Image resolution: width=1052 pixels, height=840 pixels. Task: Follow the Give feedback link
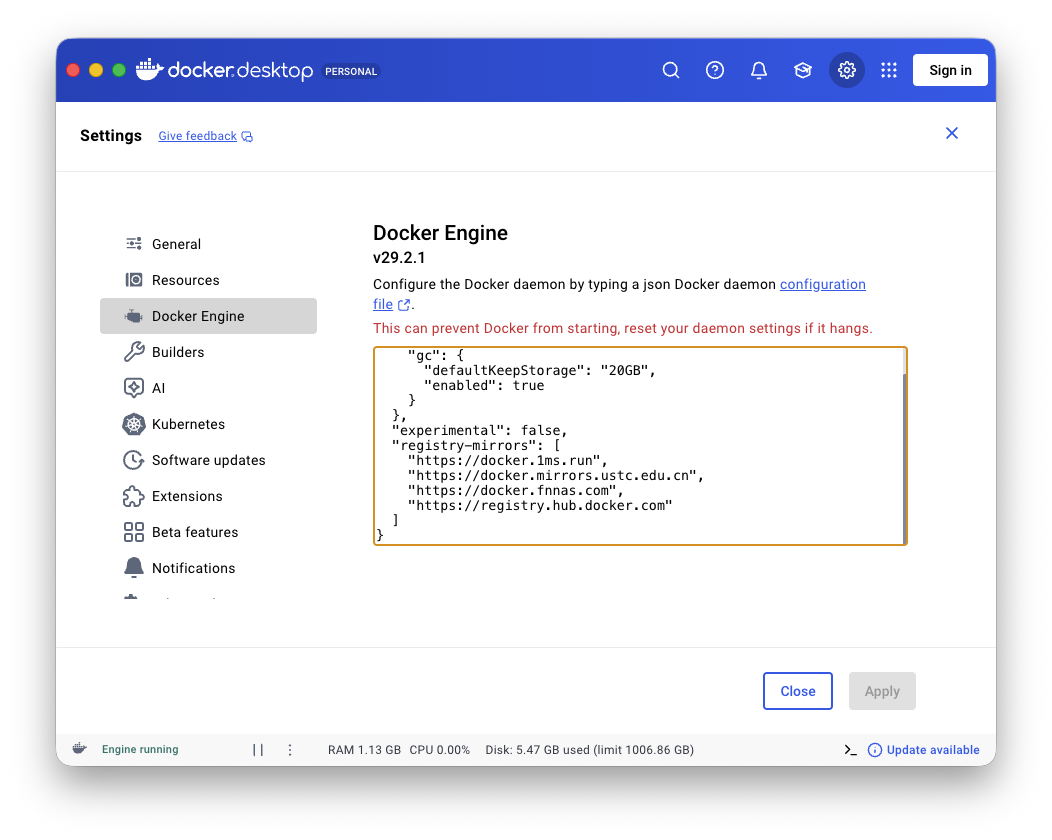(x=198, y=136)
